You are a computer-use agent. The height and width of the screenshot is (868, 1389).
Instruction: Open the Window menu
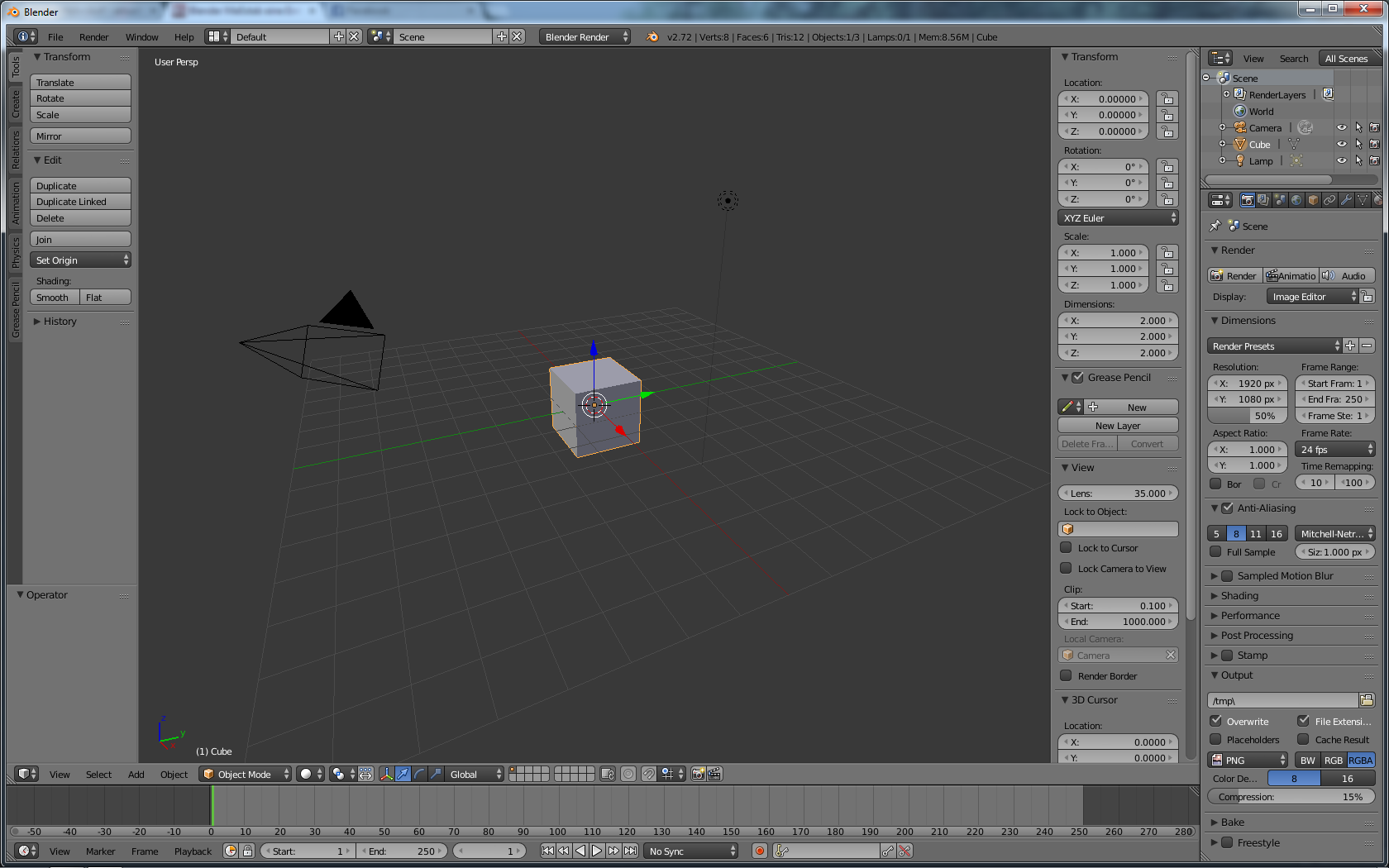pos(141,37)
